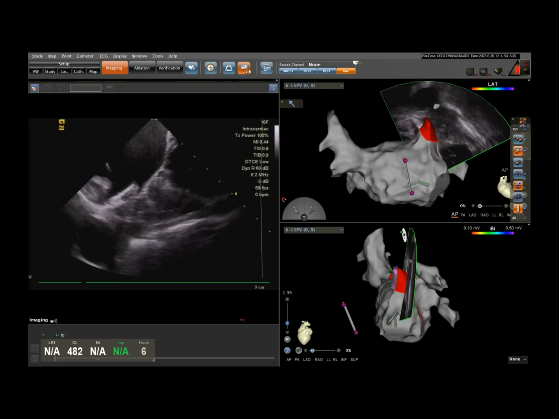Toggle the orange color-map sidebar button

click(x=518, y=150)
